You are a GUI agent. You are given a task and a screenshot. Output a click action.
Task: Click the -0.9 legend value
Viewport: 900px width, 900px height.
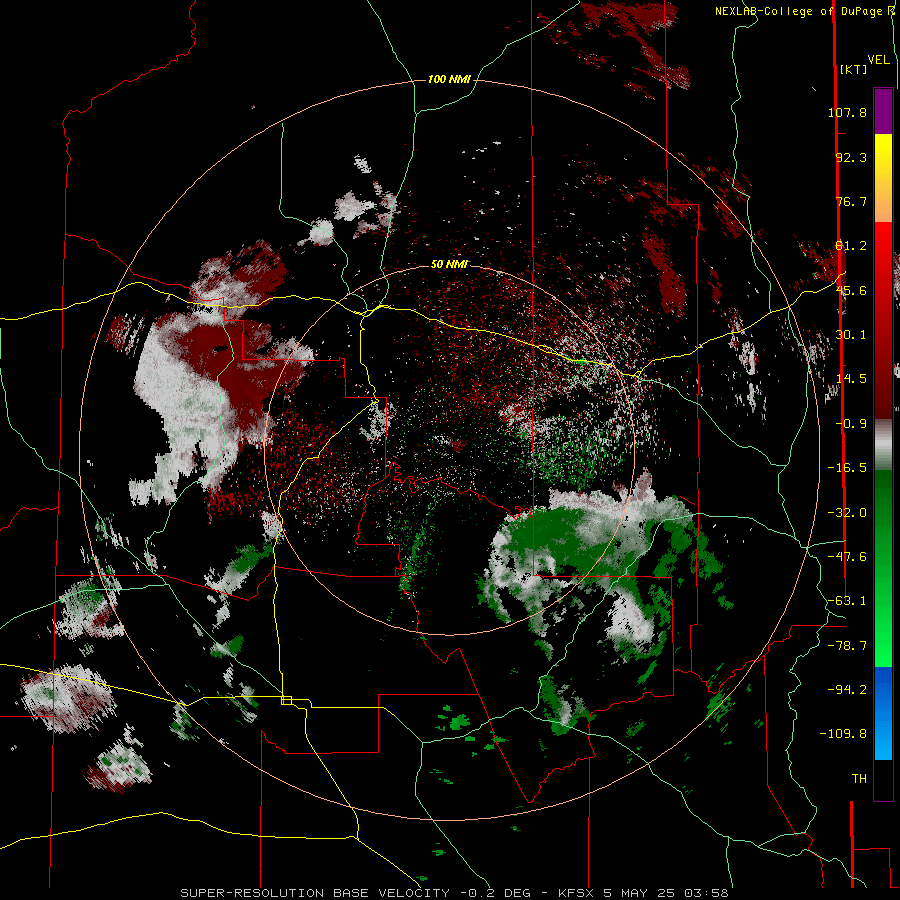pyautogui.click(x=851, y=424)
